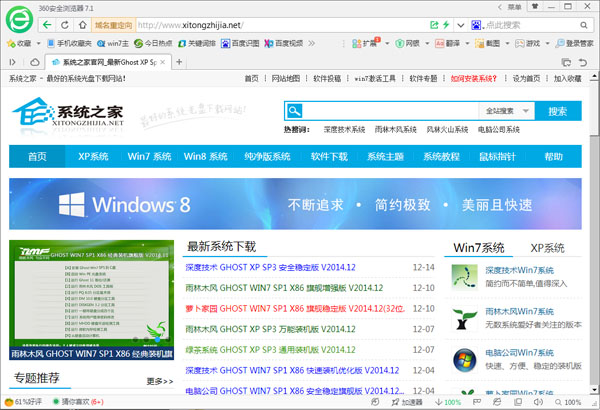This screenshot has width=600, height=410.
Task: Click the share icon in the address bar
Action: 434,25
